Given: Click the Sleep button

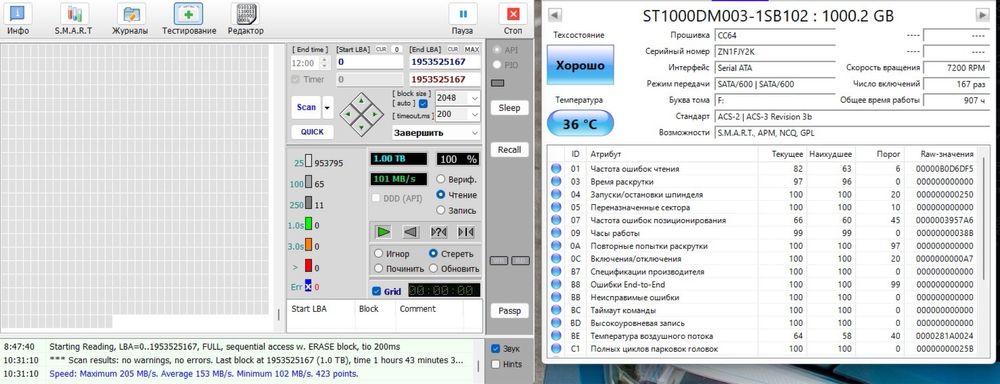Looking at the screenshot, I should pyautogui.click(x=510, y=108).
